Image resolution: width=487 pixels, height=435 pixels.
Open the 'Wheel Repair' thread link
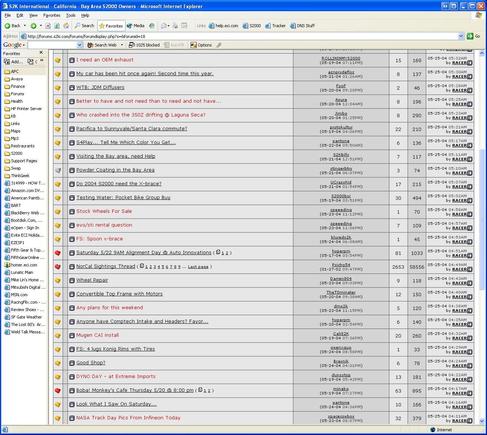92,280
